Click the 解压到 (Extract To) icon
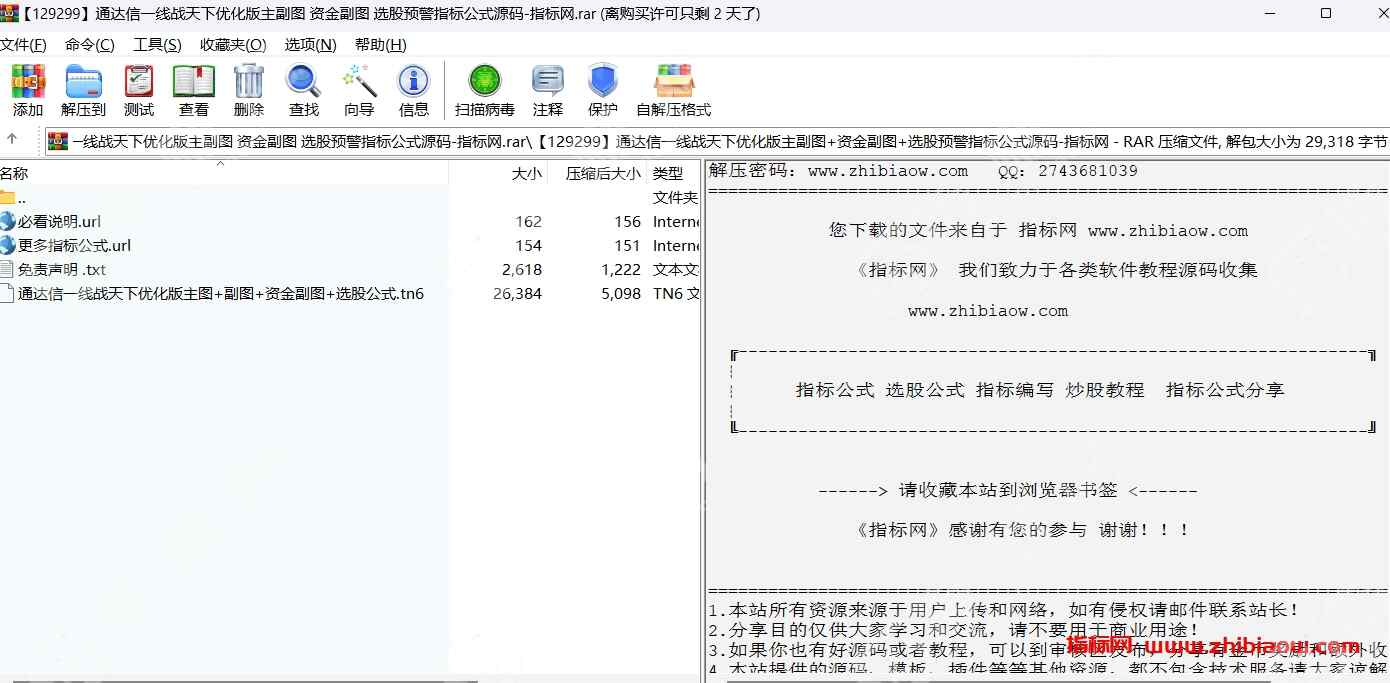This screenshot has width=1390, height=683. [83, 90]
